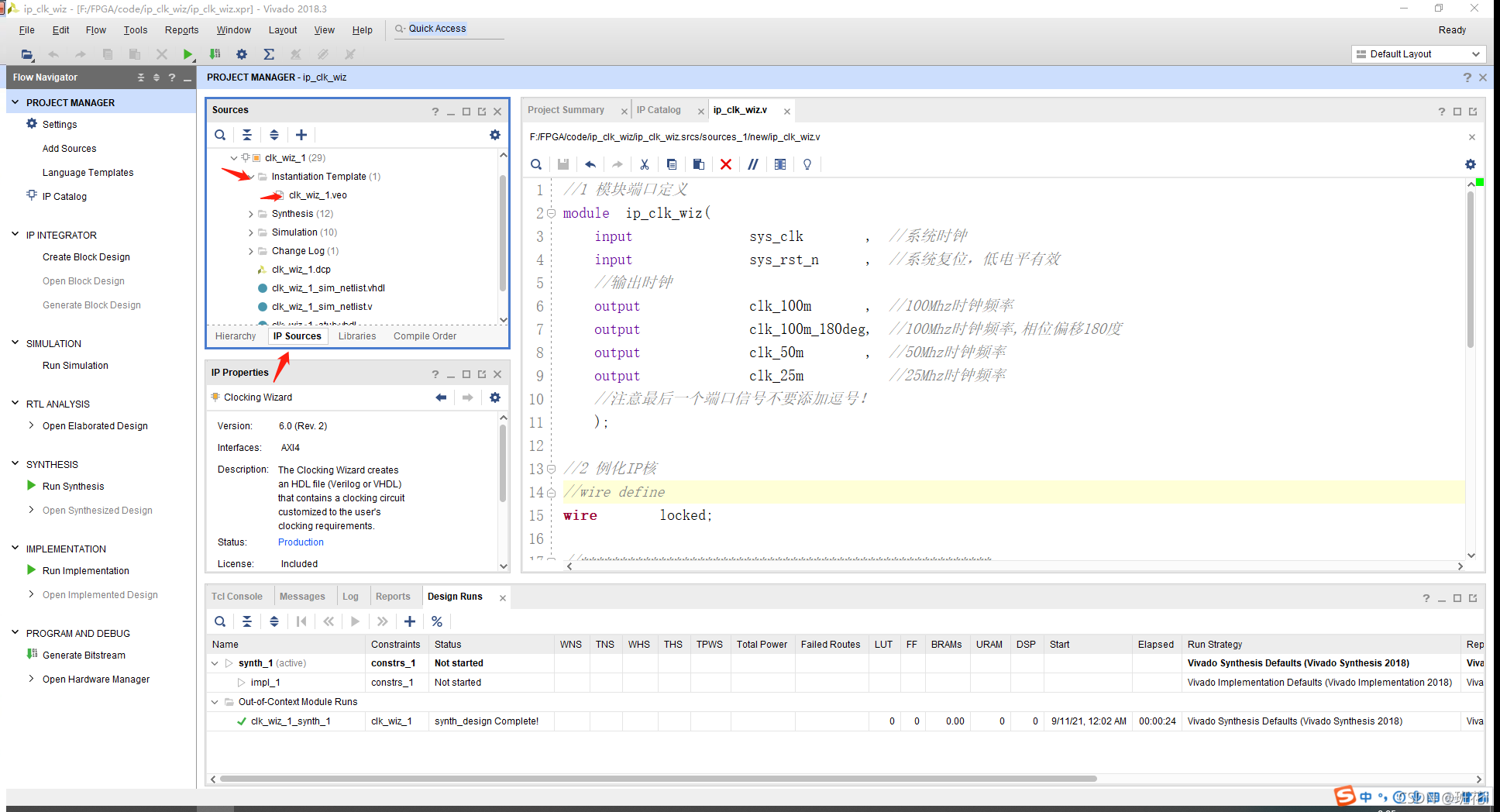
Task: Collapse synth_1 run row
Action: point(215,663)
